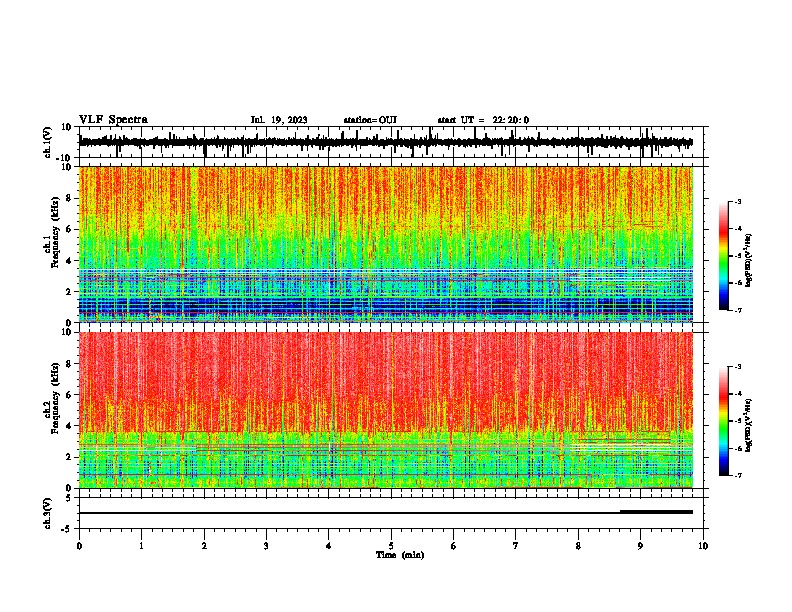
Task: Click time axis tick label '7'
Action: pyautogui.click(x=516, y=546)
